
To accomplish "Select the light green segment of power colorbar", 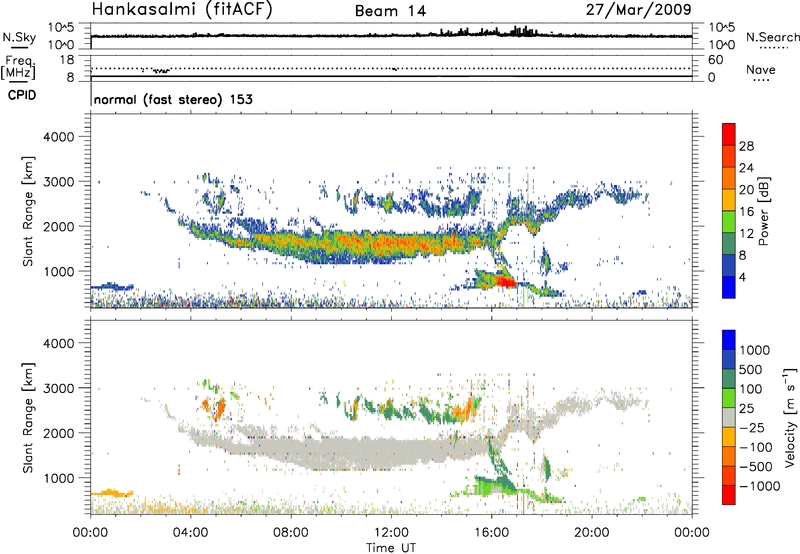I will pyautogui.click(x=729, y=221).
